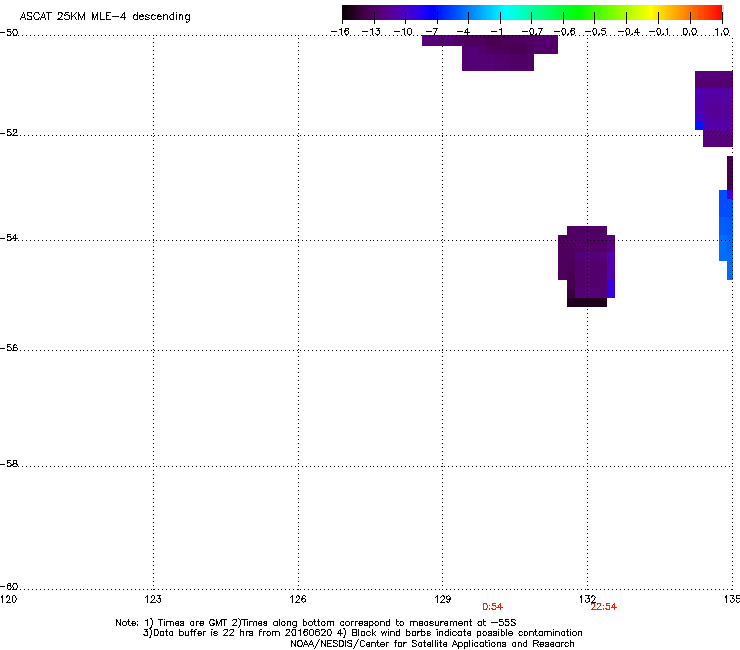The width and height of the screenshot is (740, 650).
Task: Click the -10 colorbar label
Action: (403, 32)
